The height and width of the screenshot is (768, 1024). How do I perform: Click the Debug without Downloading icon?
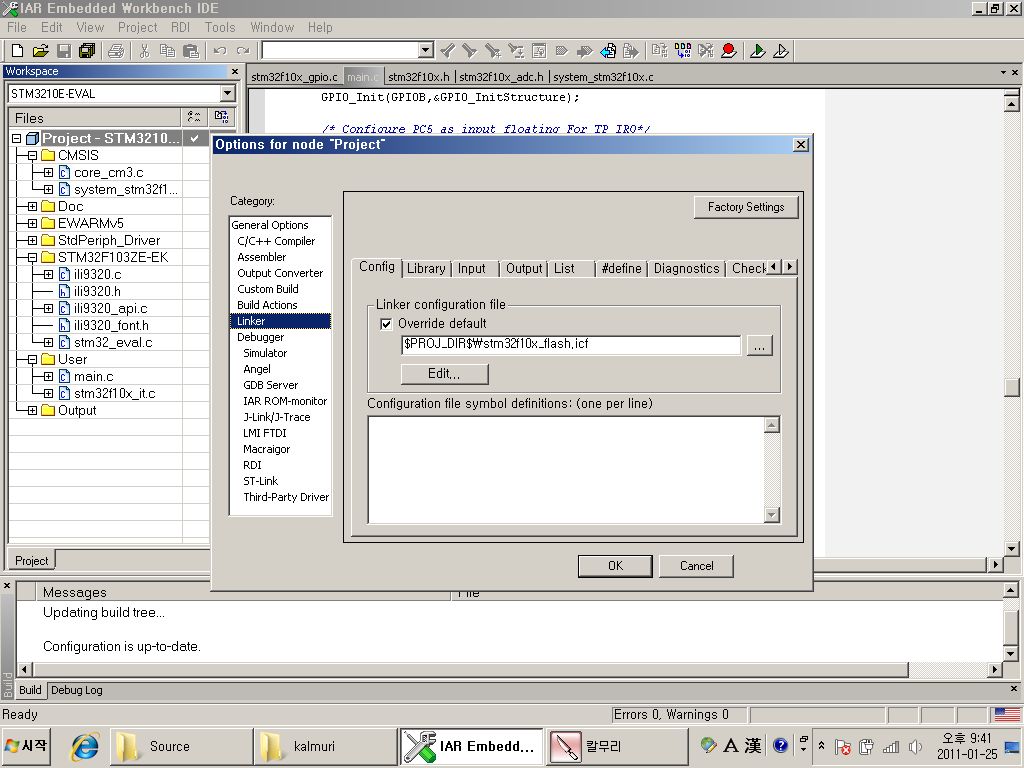[x=780, y=50]
